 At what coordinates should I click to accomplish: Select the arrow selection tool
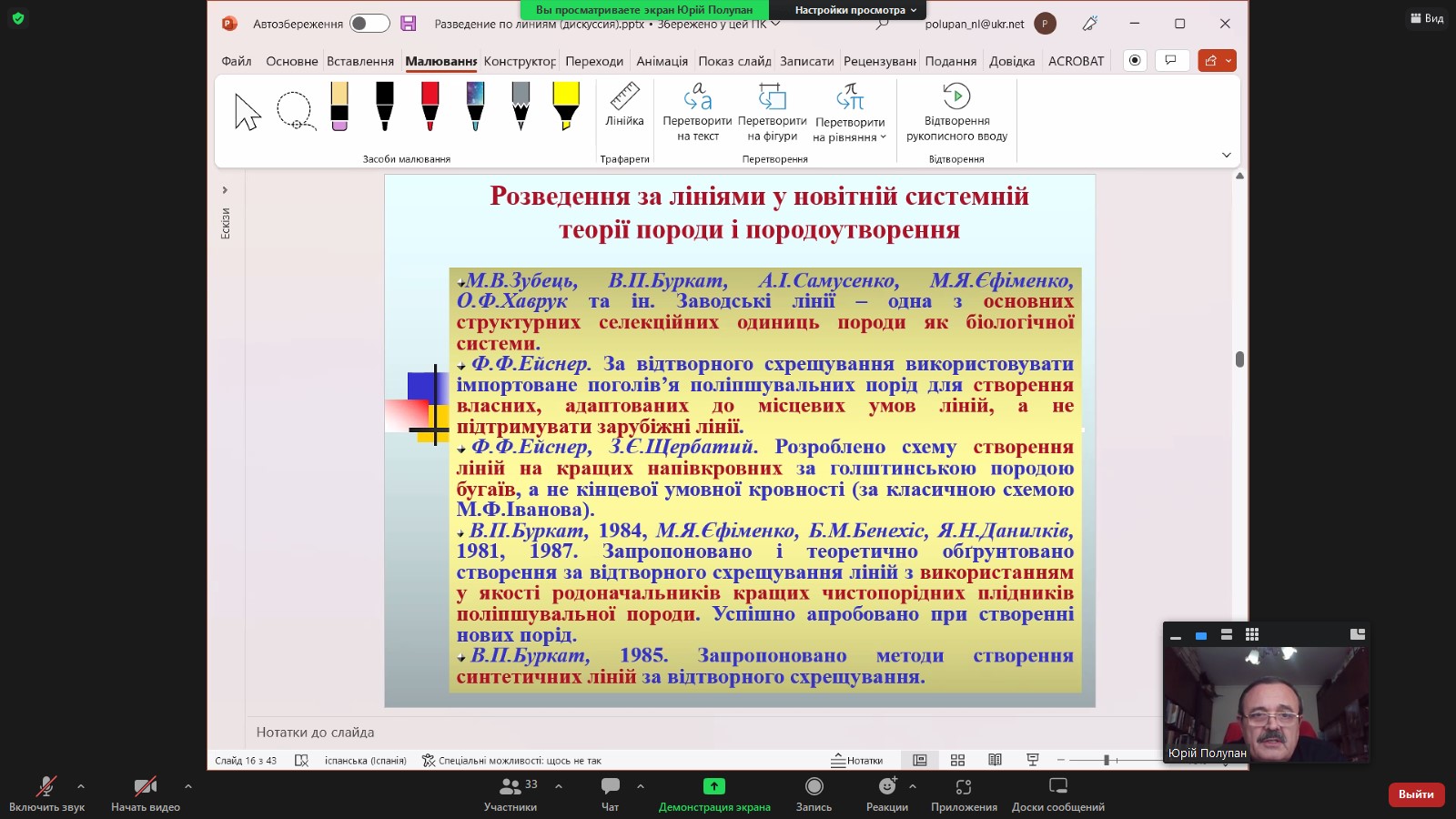(x=247, y=112)
